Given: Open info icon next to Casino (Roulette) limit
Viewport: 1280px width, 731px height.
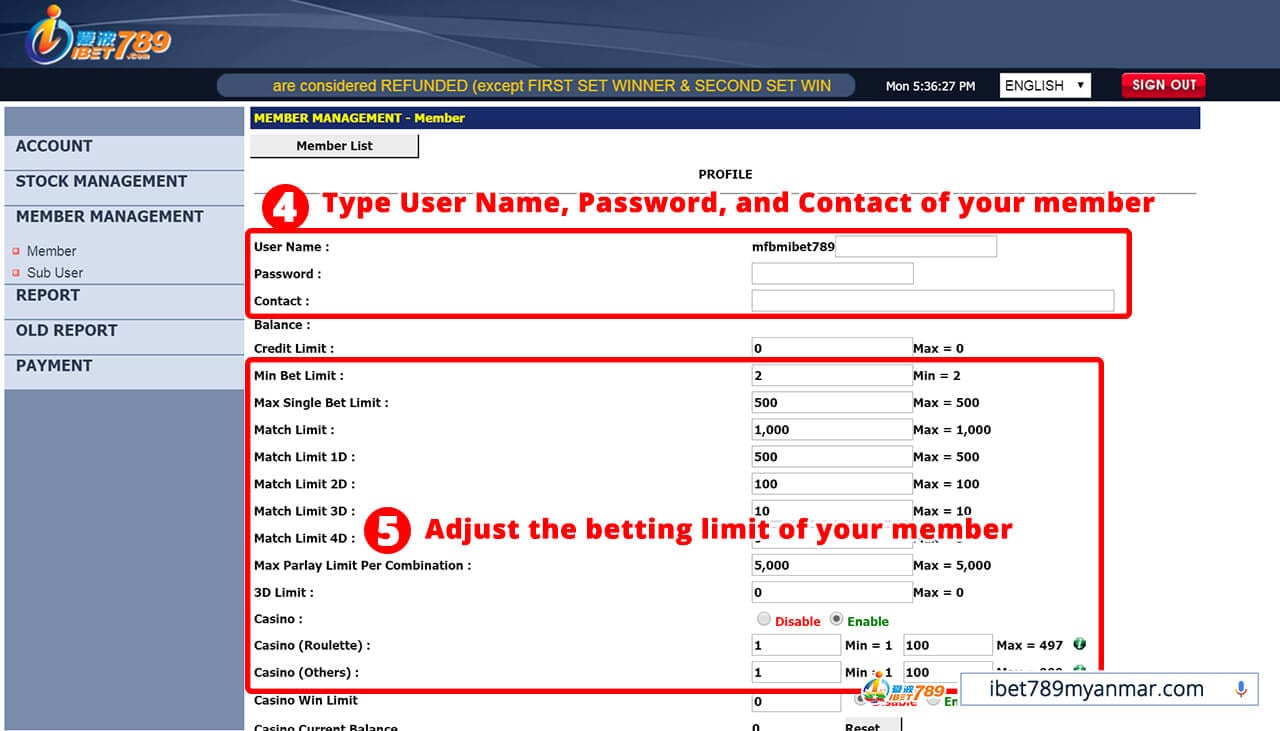Looking at the screenshot, I should pyautogui.click(x=1079, y=644).
